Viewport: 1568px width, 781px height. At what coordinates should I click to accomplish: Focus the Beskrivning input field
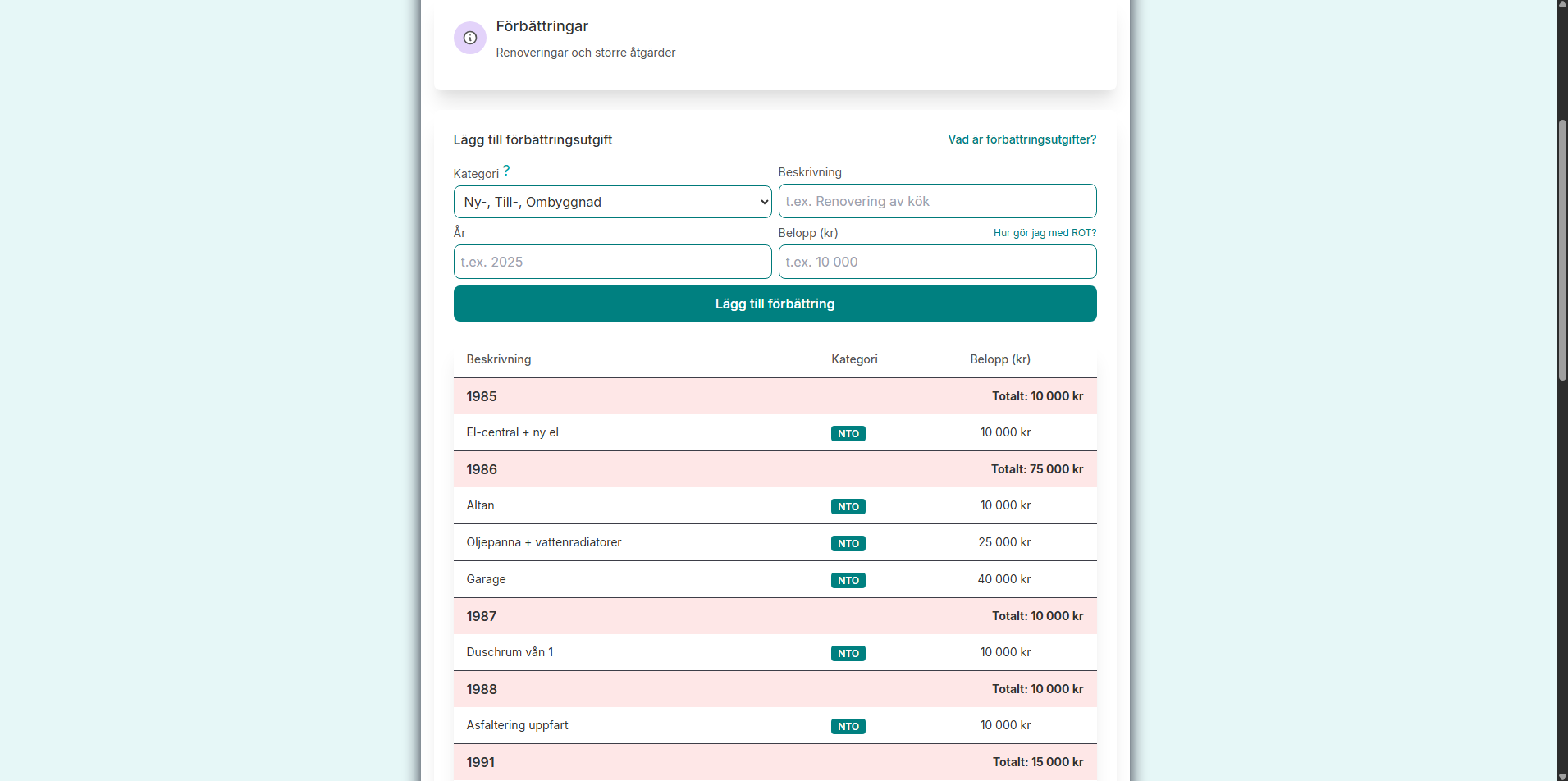[x=937, y=201]
